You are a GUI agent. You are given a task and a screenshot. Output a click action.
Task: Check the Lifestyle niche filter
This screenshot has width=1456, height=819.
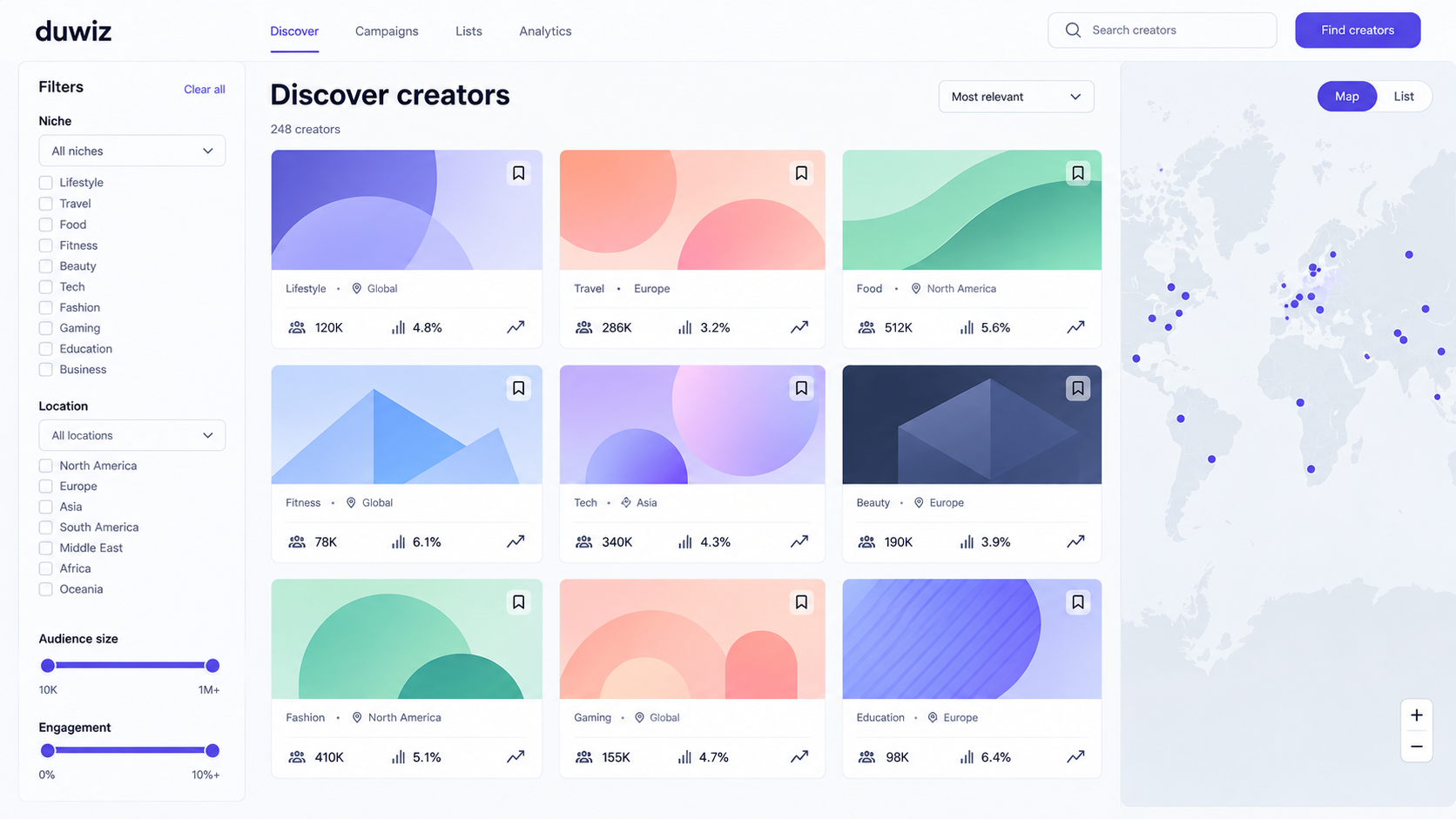45,183
